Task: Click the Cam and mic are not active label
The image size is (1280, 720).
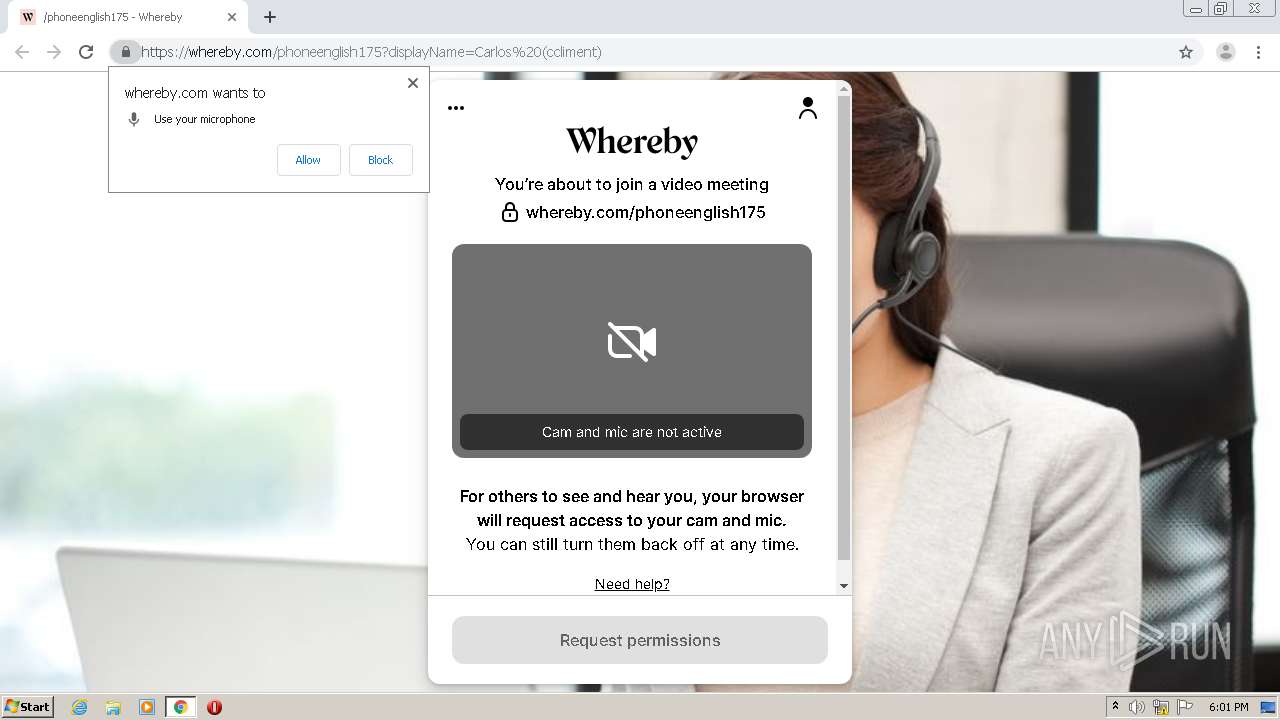Action: (632, 432)
